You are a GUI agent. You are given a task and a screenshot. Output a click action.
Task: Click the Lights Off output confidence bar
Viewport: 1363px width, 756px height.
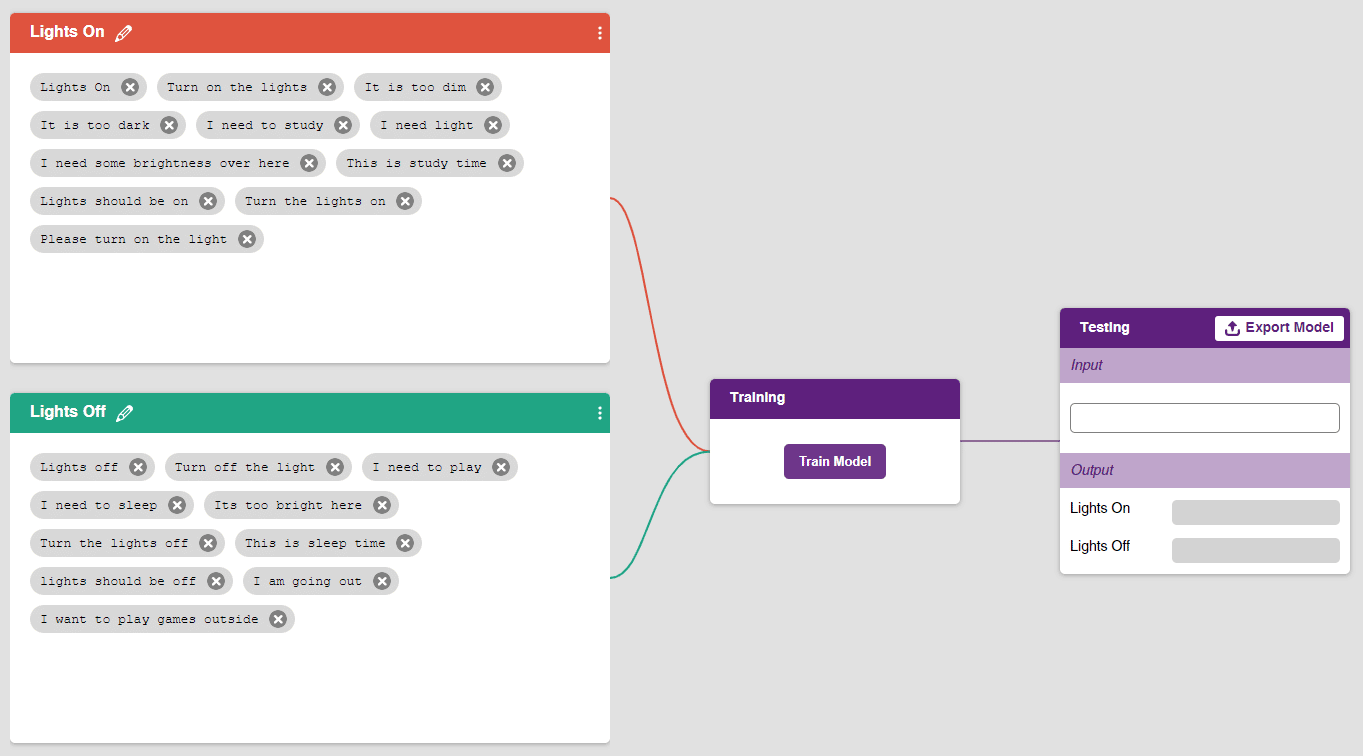(x=1255, y=550)
